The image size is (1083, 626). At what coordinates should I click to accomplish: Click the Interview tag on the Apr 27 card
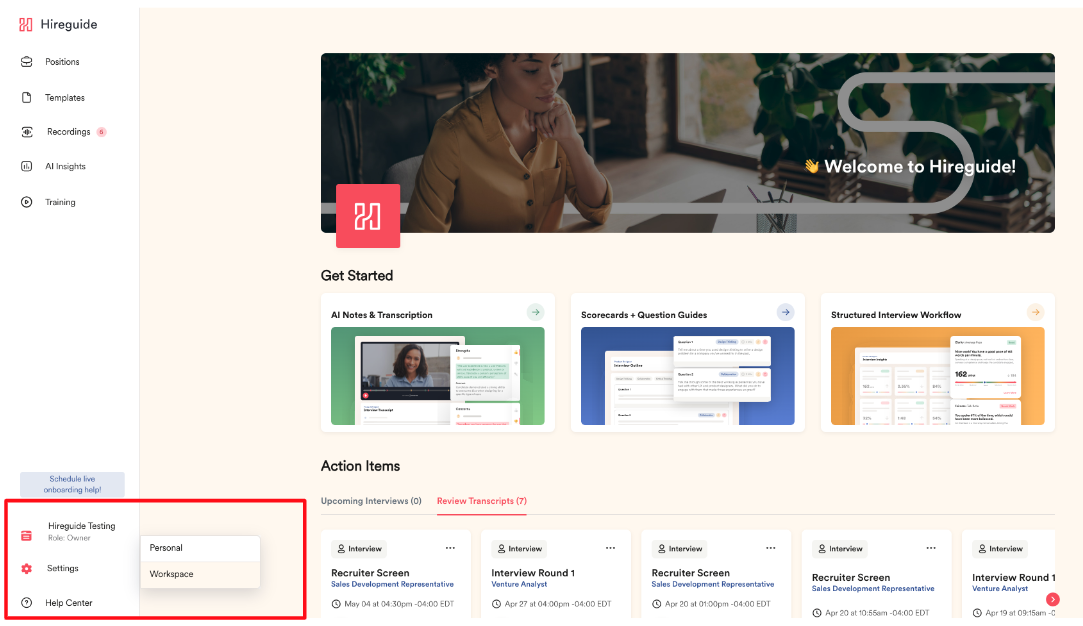[x=519, y=549]
